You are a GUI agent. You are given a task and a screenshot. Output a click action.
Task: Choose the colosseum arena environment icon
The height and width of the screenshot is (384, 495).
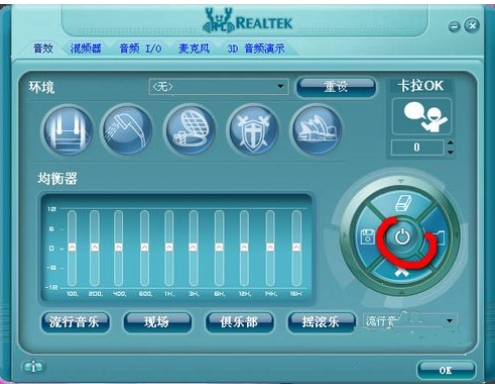pos(190,130)
